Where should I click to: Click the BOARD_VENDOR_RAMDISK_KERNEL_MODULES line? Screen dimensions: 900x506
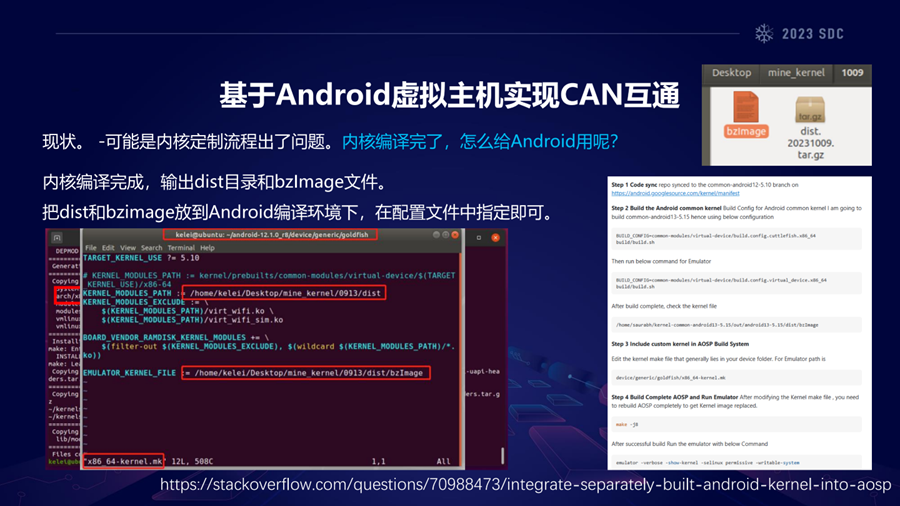tap(176, 337)
